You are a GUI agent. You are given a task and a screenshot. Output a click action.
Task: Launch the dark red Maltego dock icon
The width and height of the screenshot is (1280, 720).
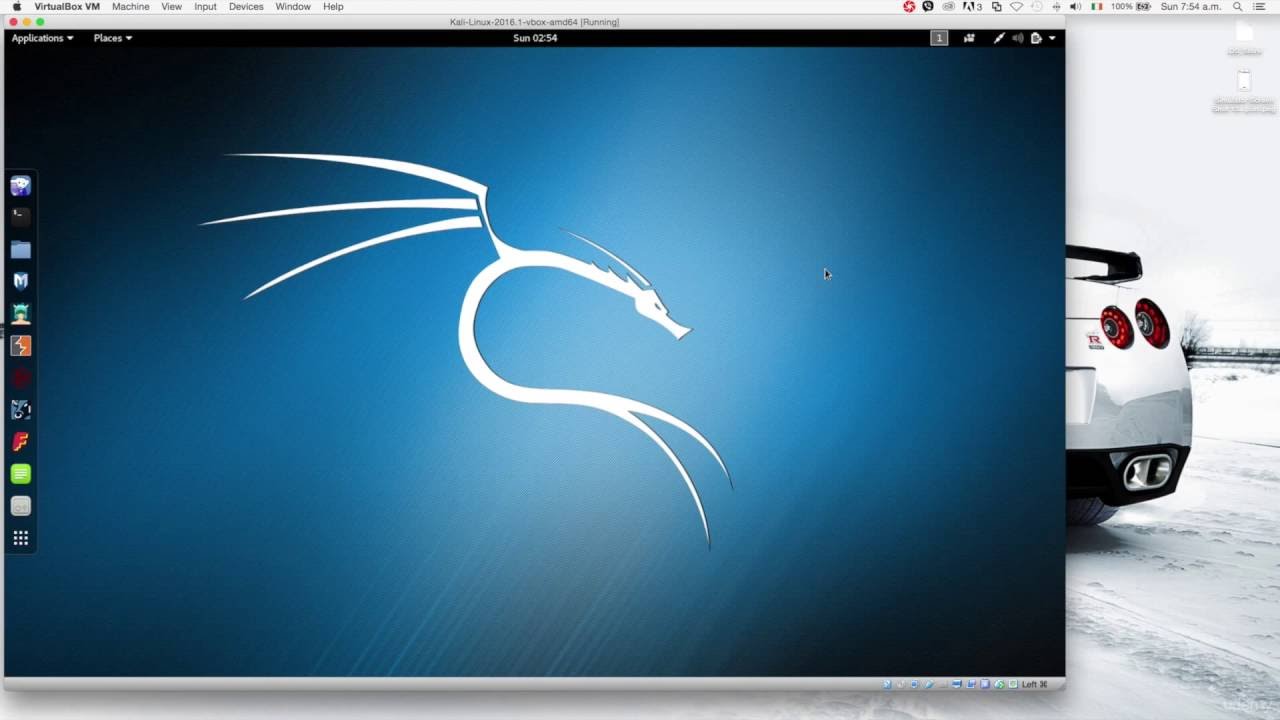click(x=20, y=378)
